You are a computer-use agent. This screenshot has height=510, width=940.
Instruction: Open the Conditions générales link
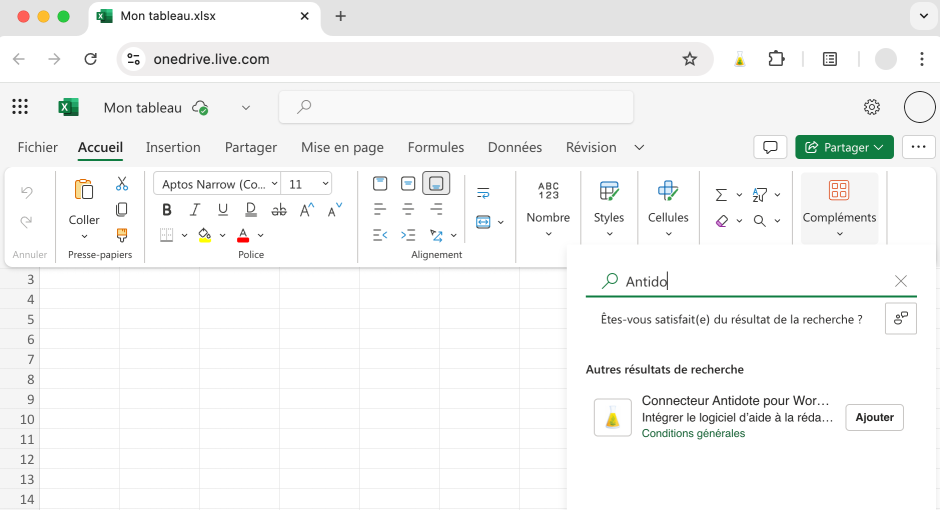point(693,433)
